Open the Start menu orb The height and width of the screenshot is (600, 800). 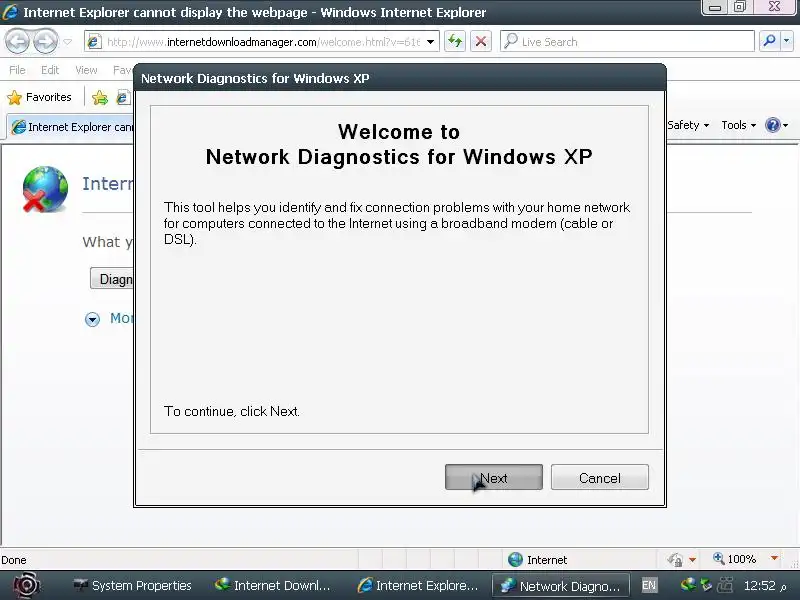pos(27,586)
